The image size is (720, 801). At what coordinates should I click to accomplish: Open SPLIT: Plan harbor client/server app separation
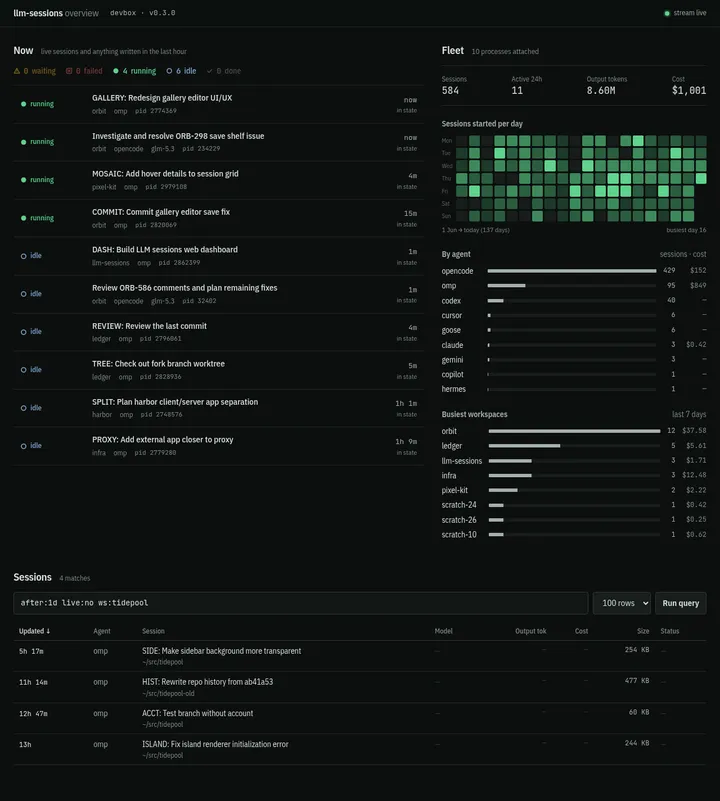coord(218,408)
